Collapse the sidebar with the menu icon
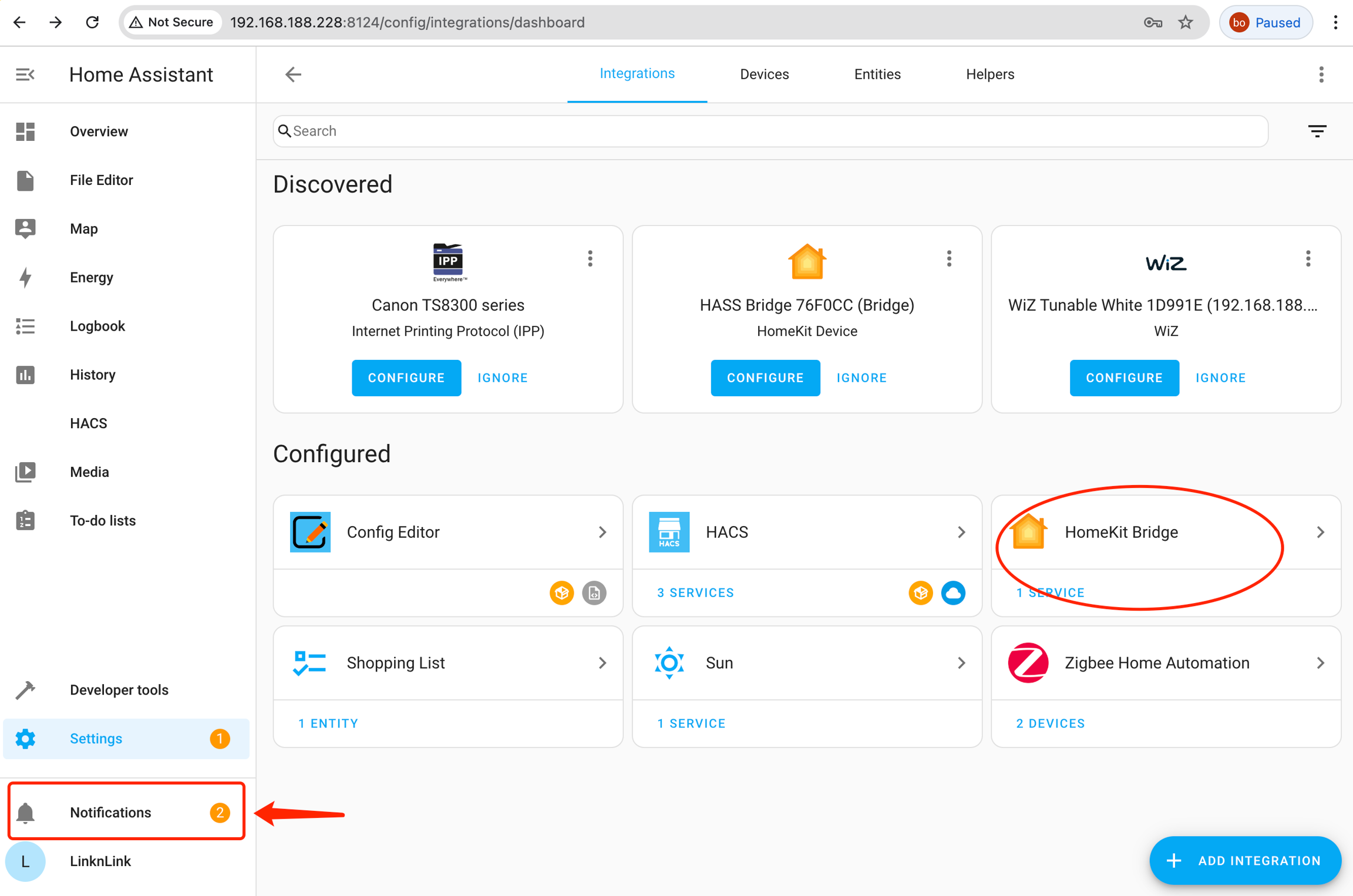Image resolution: width=1353 pixels, height=896 pixels. click(x=25, y=75)
